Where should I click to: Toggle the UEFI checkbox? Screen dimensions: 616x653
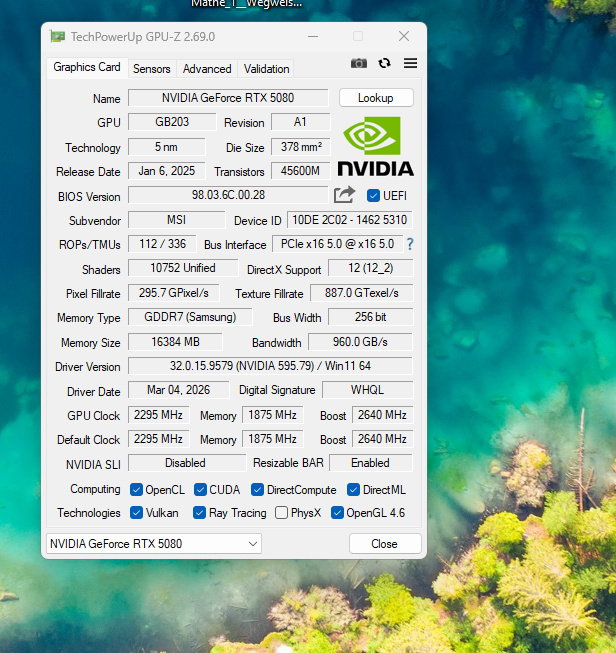pyautogui.click(x=373, y=195)
